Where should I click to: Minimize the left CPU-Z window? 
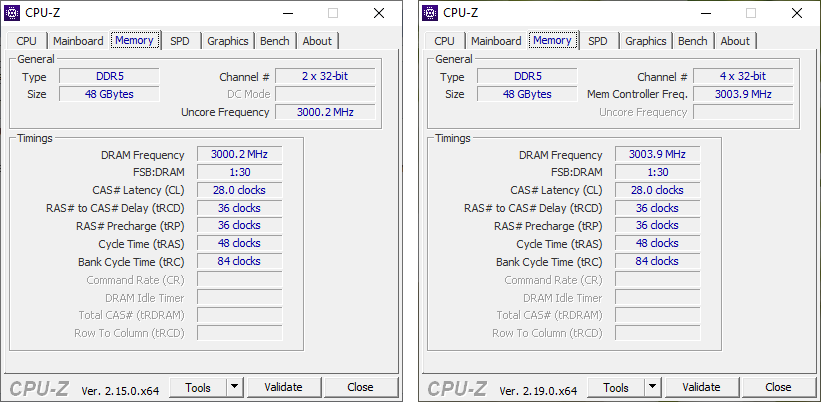(x=287, y=13)
